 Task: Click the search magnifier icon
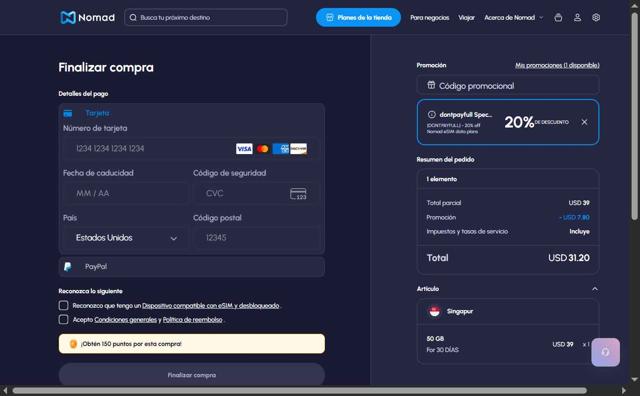(x=133, y=18)
